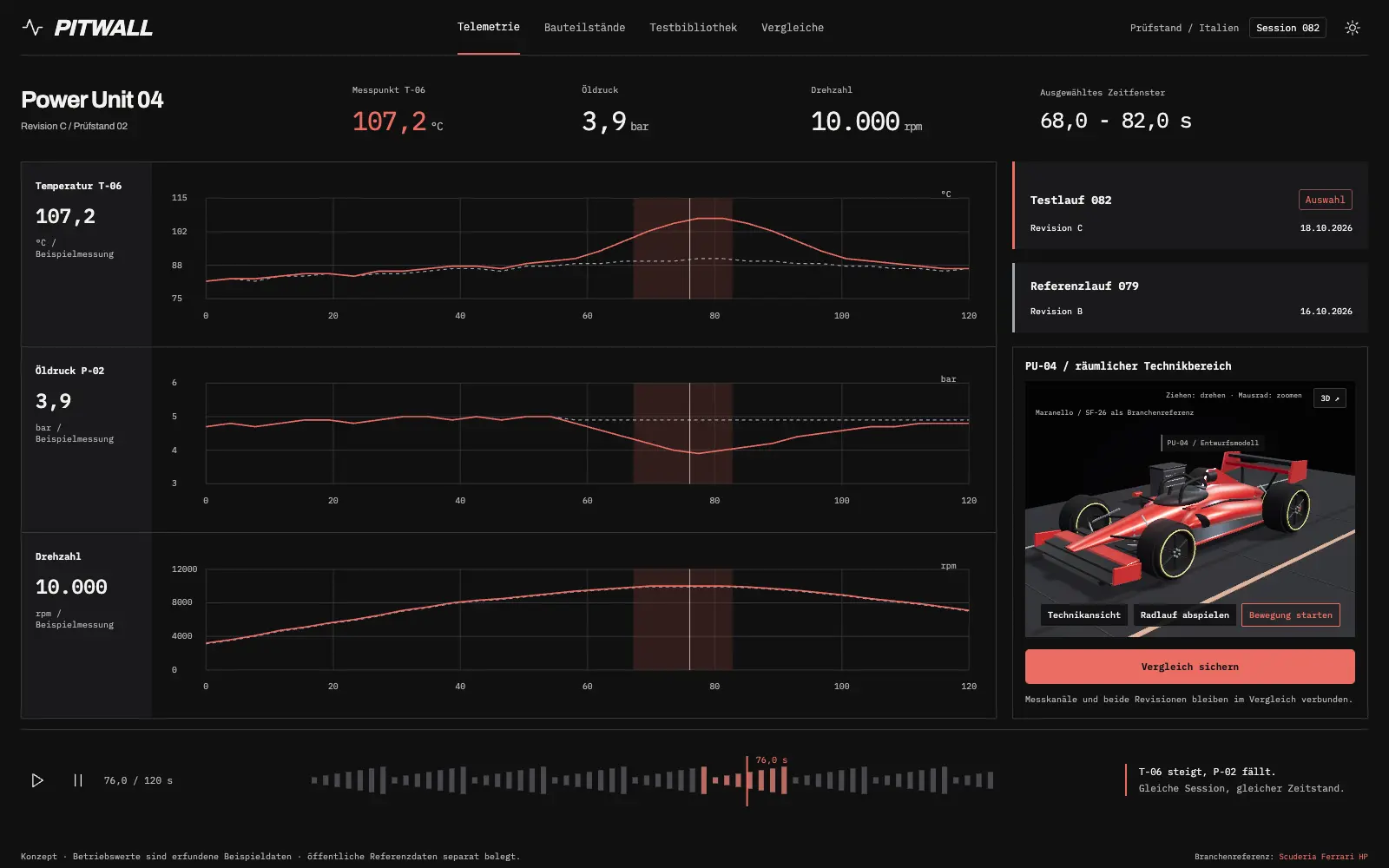This screenshot has height=868, width=1389.
Task: Open the Session 082 selector
Action: click(1287, 28)
